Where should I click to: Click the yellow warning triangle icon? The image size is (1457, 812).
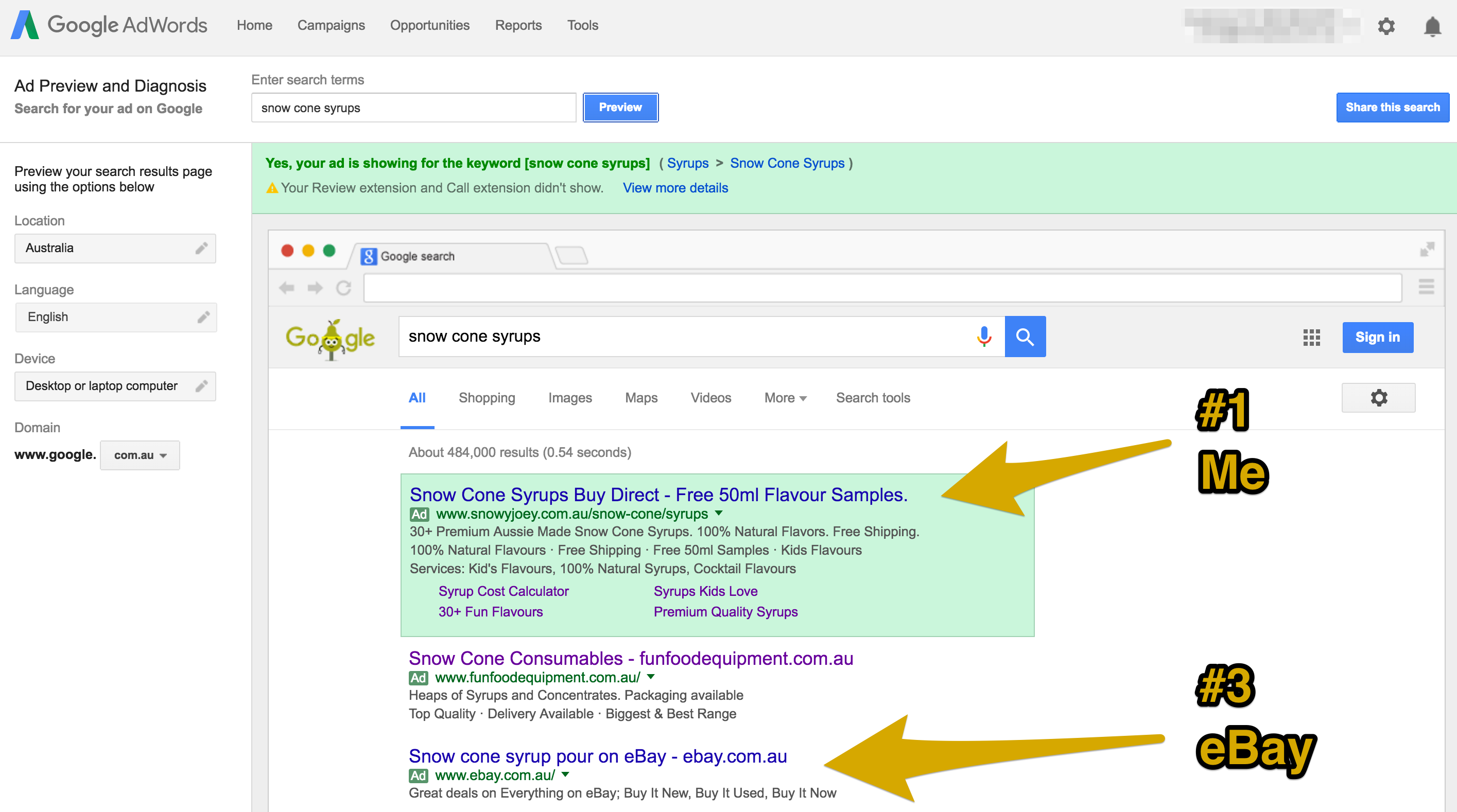pyautogui.click(x=272, y=188)
